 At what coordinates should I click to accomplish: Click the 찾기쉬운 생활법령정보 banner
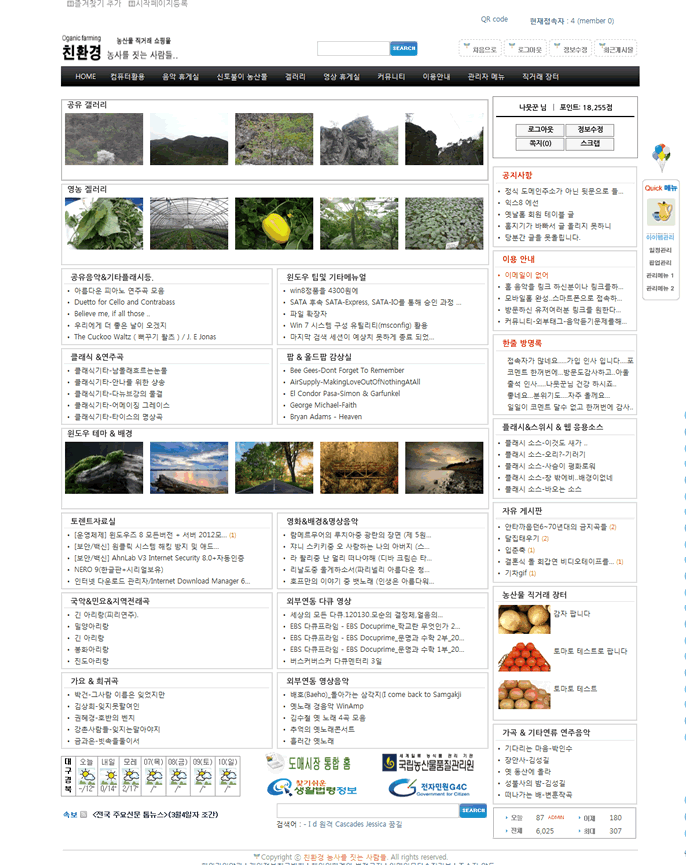click(x=311, y=788)
